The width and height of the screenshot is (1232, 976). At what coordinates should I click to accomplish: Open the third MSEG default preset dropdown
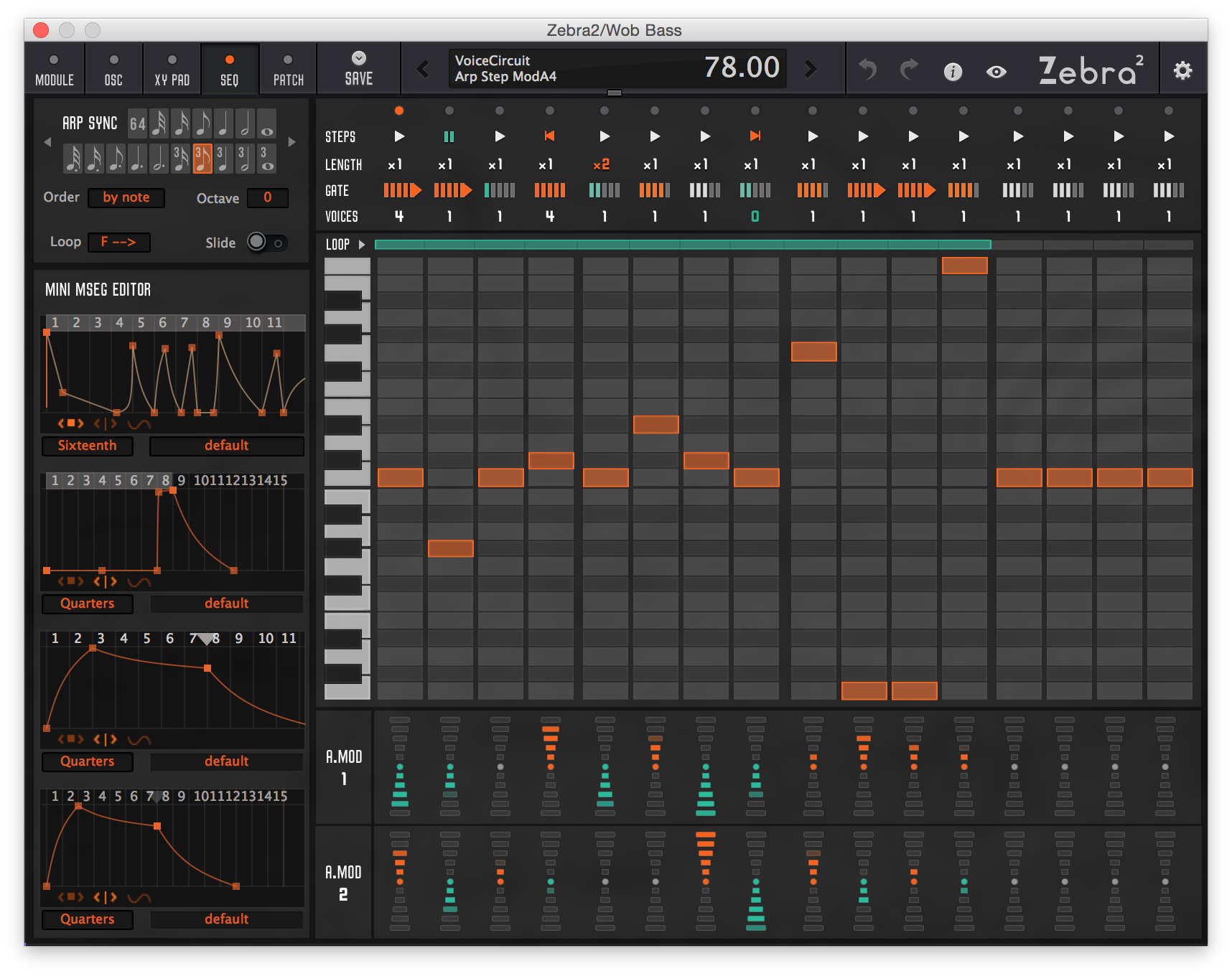227,761
